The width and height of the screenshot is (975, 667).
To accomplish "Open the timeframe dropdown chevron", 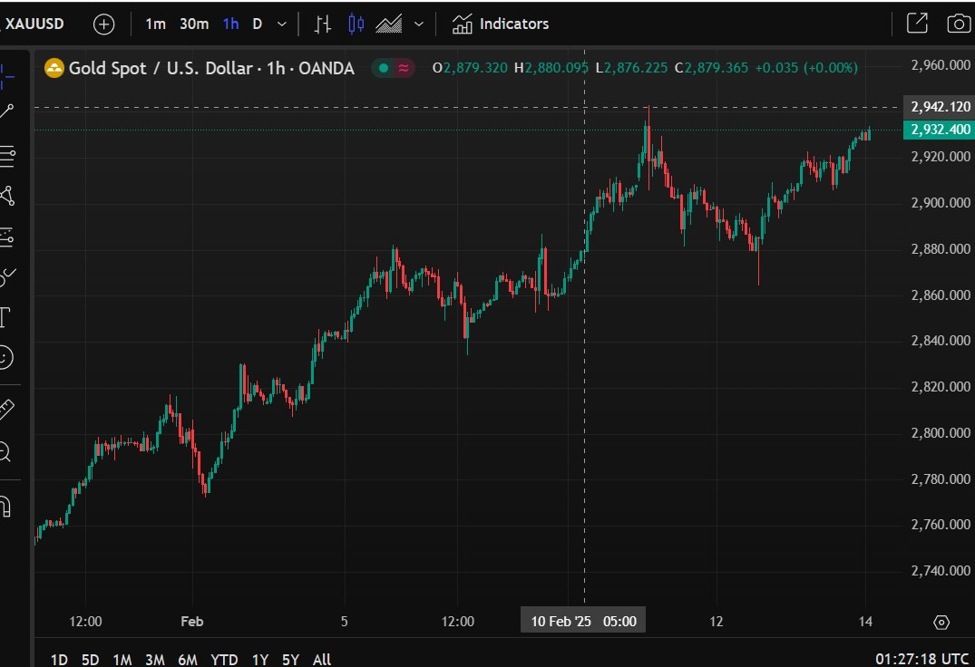I will pos(281,23).
